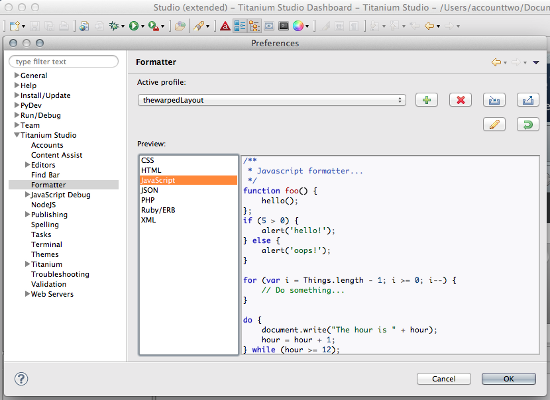Viewport: 550px width, 400px height.
Task: Collapse the Titanium Studio tree node
Action: [16, 135]
